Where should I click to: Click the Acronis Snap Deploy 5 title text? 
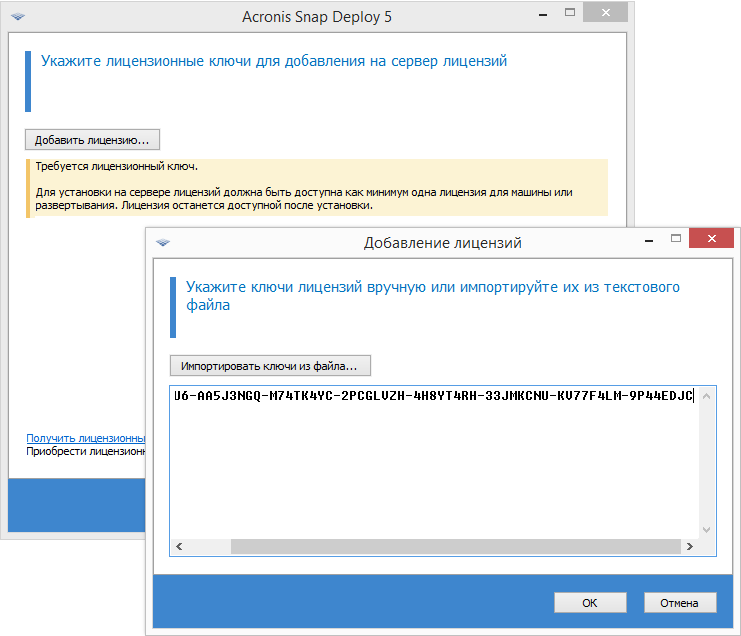(317, 17)
